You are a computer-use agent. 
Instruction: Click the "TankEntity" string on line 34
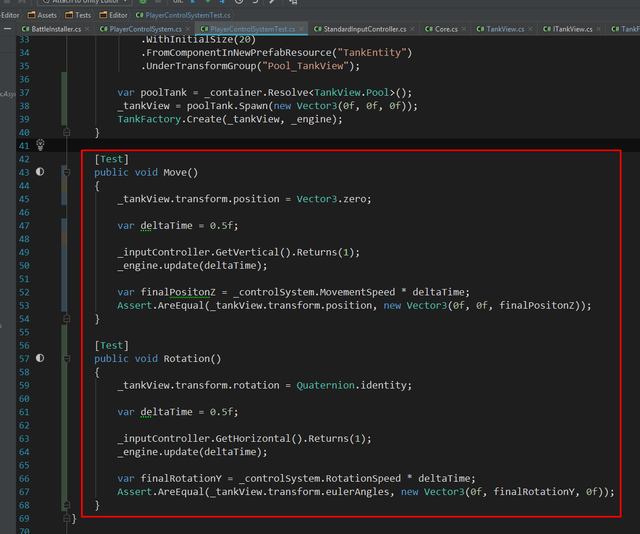[x=372, y=52]
